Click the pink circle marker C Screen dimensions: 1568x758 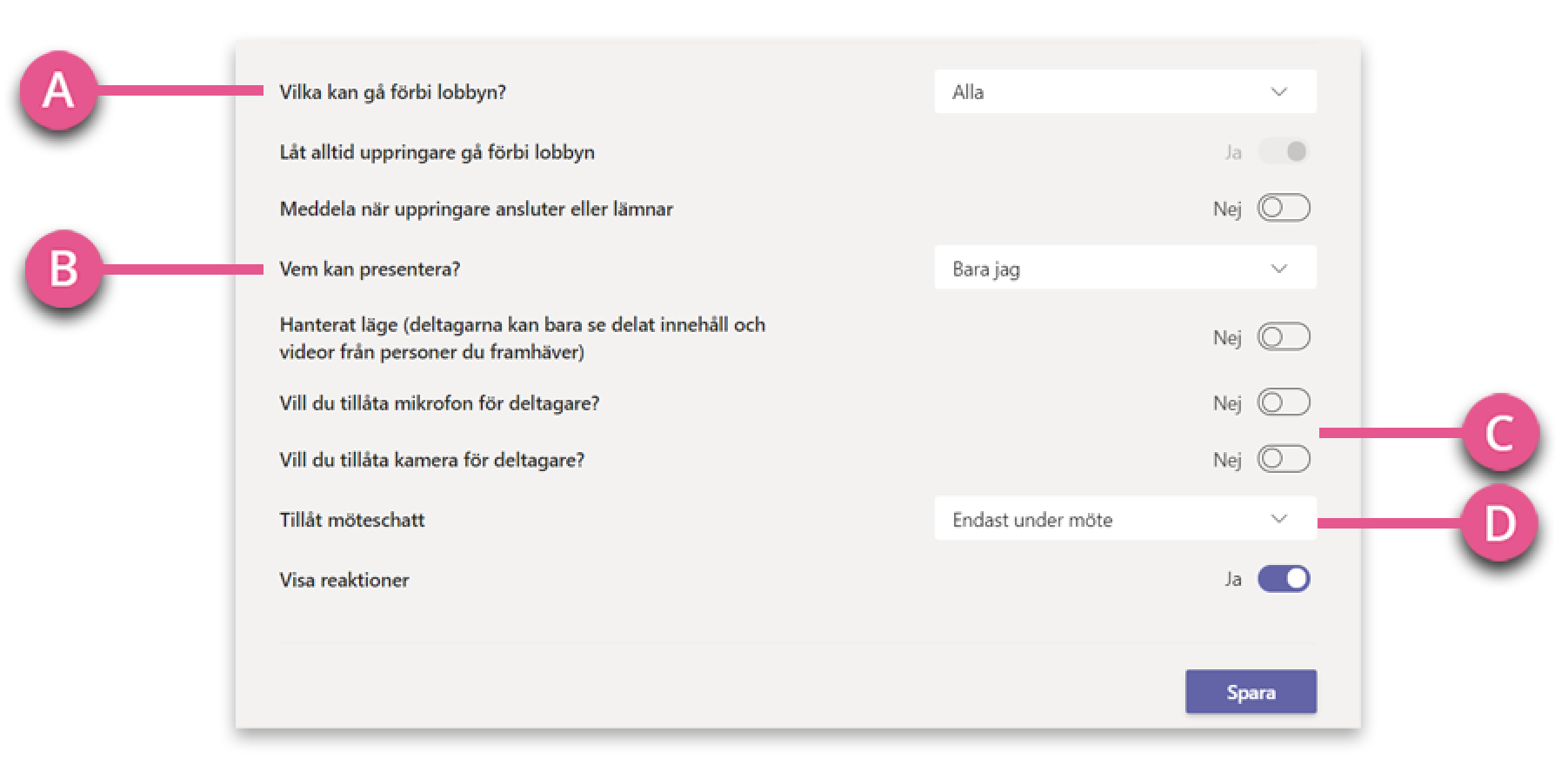(x=1500, y=432)
